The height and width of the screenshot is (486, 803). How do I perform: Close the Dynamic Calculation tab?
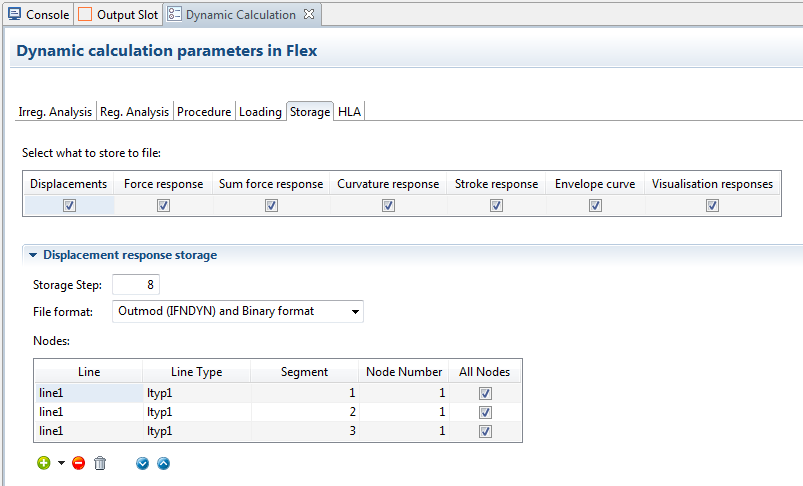tap(309, 15)
